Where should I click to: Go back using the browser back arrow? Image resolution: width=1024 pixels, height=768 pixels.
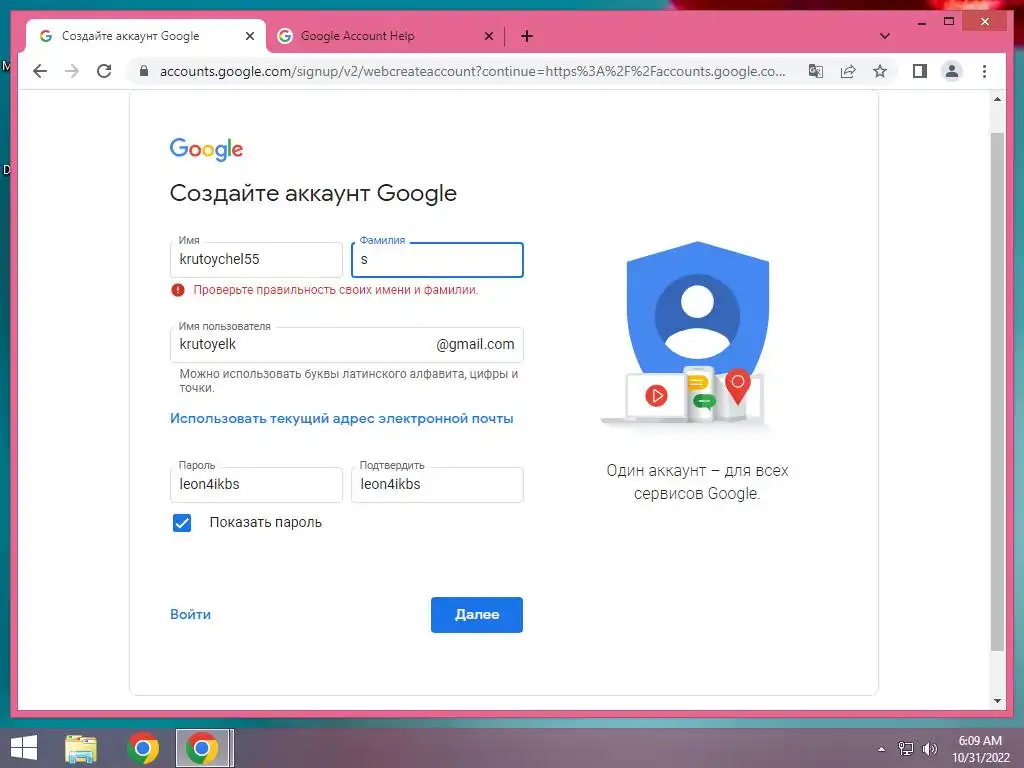[40, 71]
